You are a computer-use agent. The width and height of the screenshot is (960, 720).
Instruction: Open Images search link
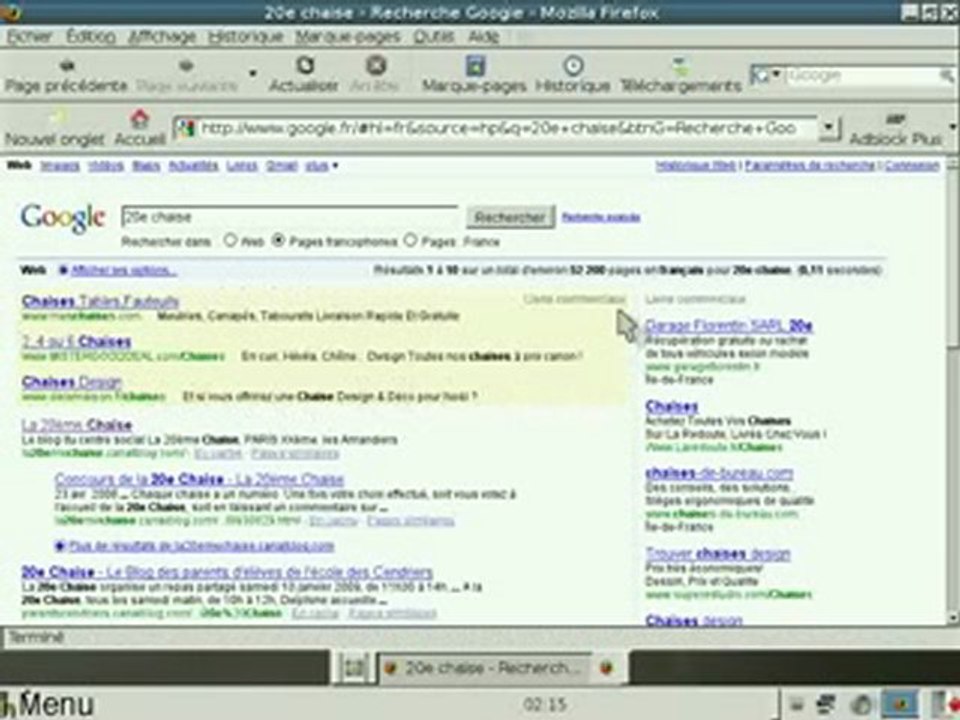pyautogui.click(x=60, y=166)
